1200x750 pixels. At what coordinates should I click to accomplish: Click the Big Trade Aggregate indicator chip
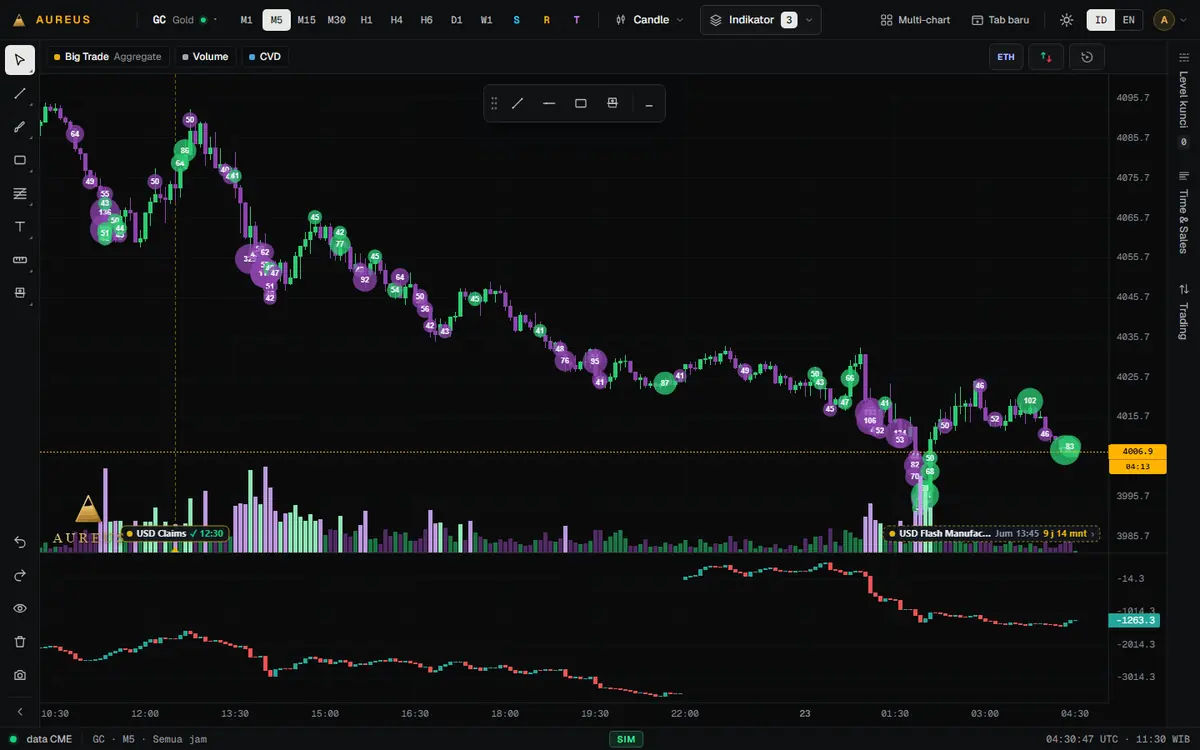pos(107,57)
